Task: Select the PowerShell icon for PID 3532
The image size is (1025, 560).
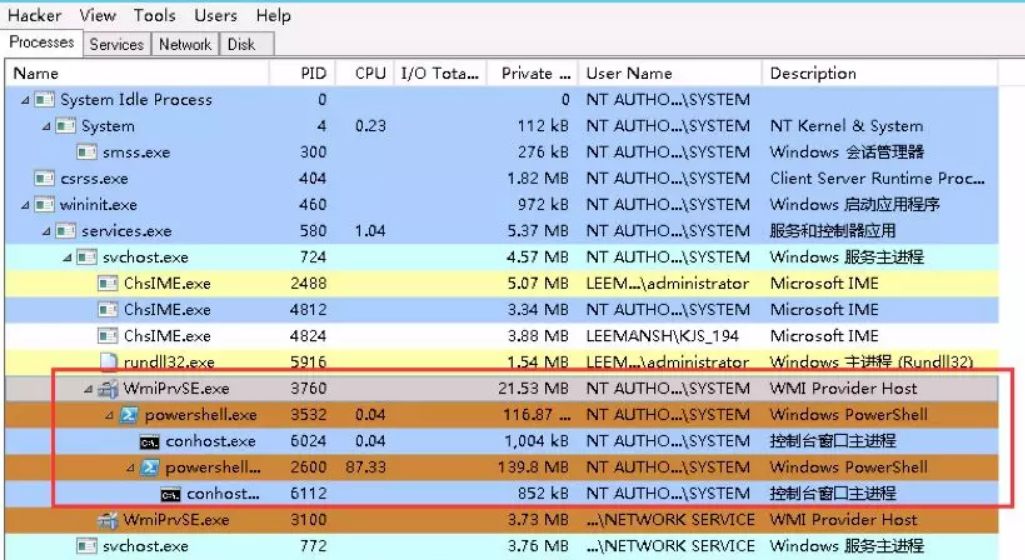Action: [129, 414]
